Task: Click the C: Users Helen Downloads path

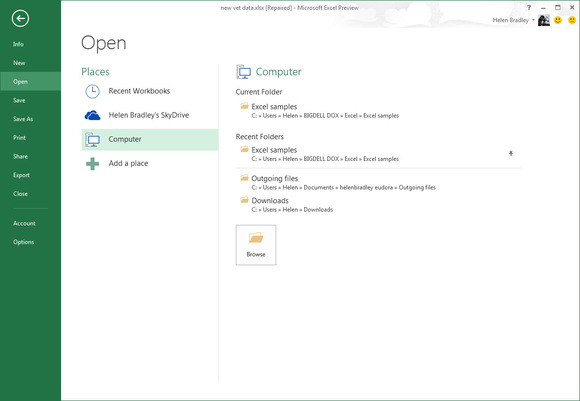Action: 292,210
